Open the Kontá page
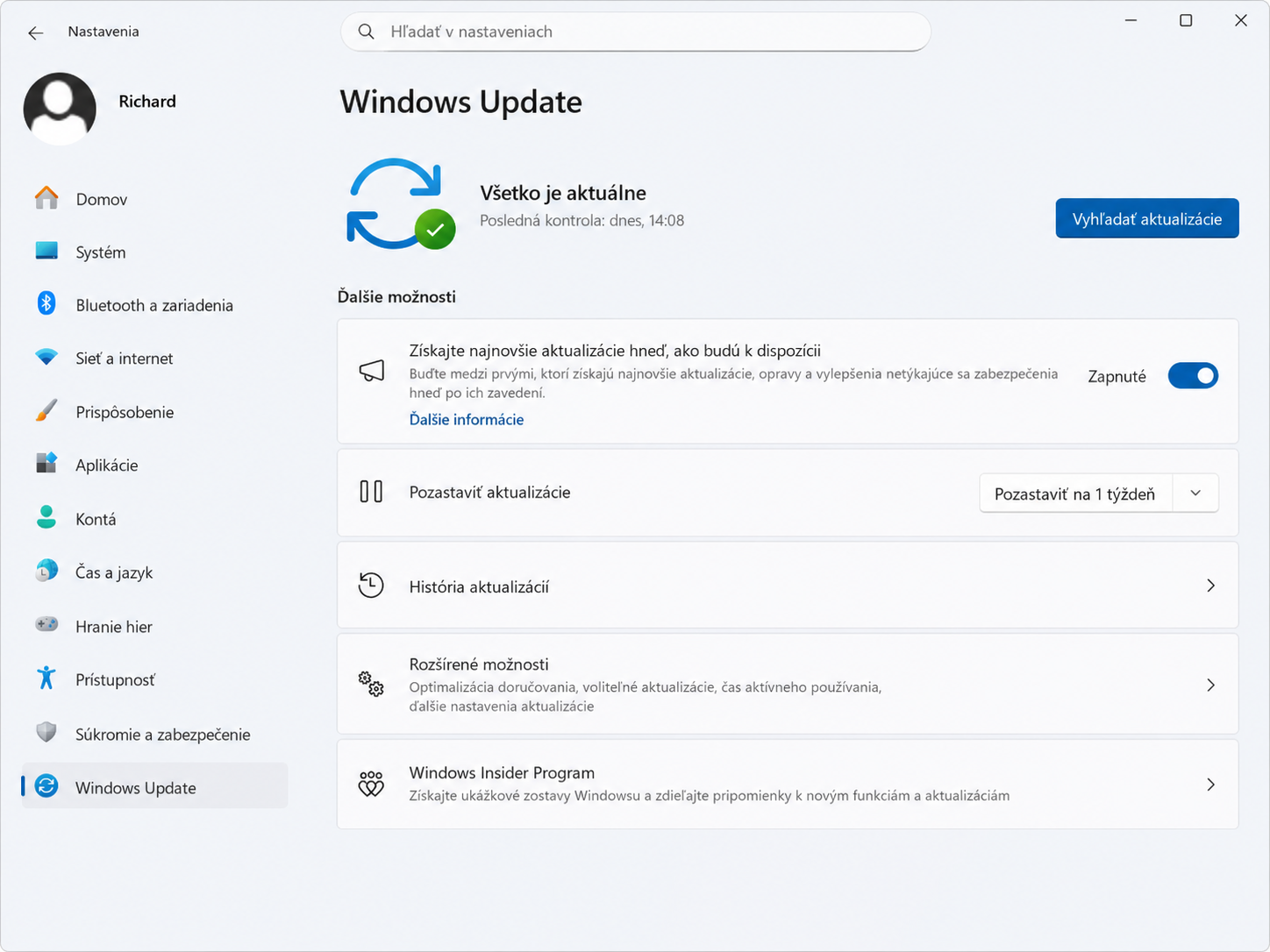Viewport: 1270px width, 952px height. click(x=154, y=519)
